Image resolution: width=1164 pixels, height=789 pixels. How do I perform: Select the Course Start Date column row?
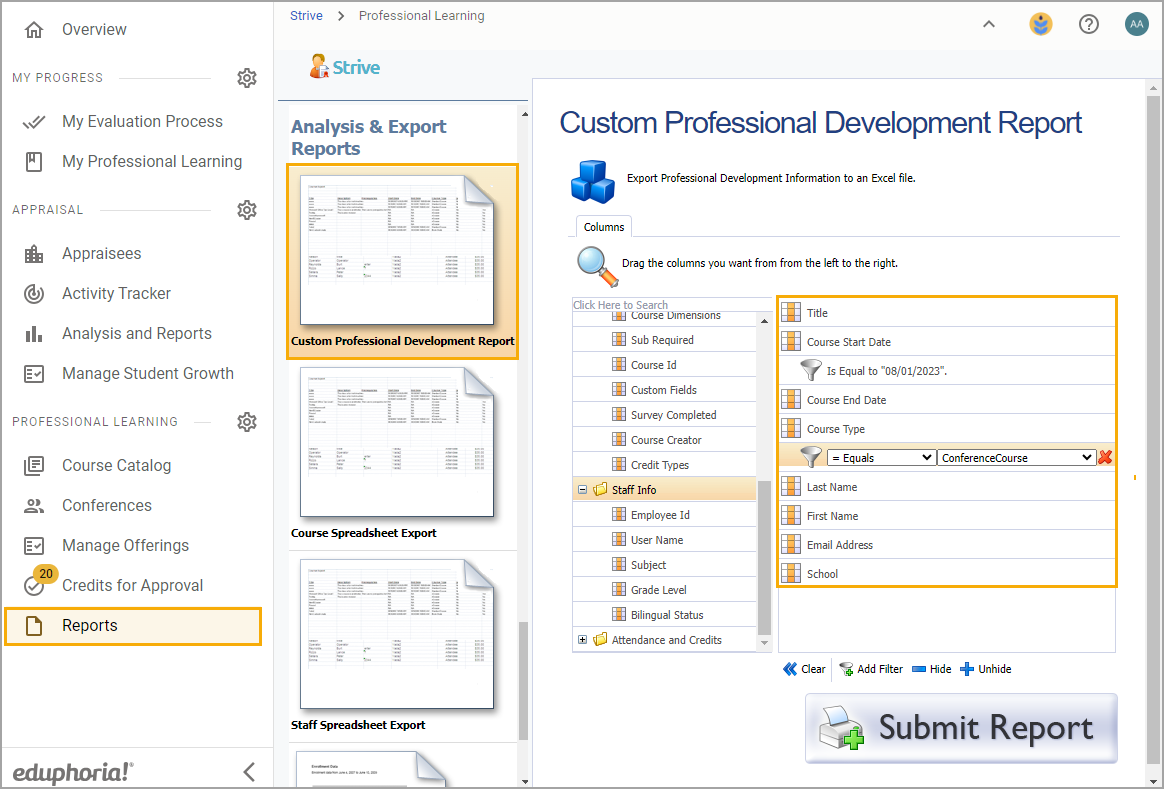pyautogui.click(x=947, y=342)
